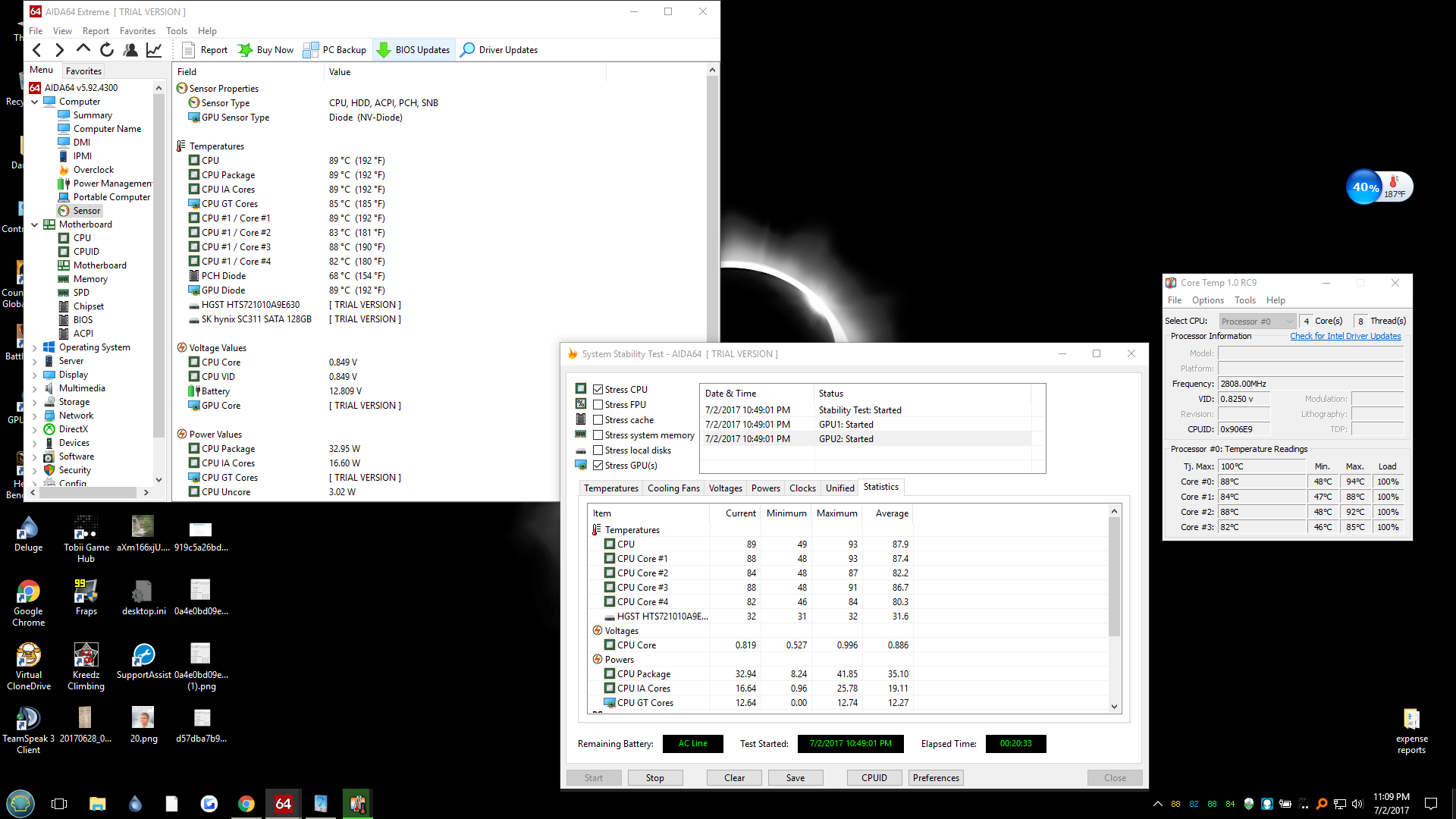Open AIDA64 from the Windows taskbar
The width and height of the screenshot is (1456, 819).
(x=283, y=804)
